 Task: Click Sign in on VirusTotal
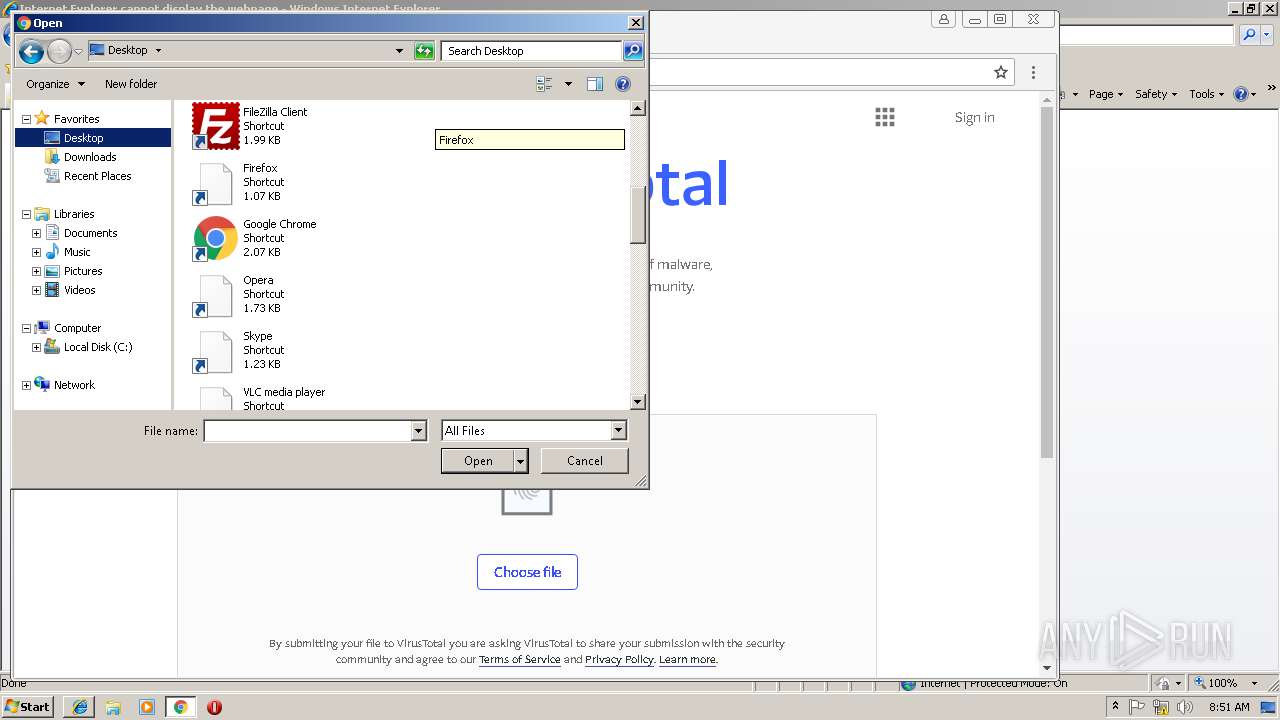click(974, 117)
